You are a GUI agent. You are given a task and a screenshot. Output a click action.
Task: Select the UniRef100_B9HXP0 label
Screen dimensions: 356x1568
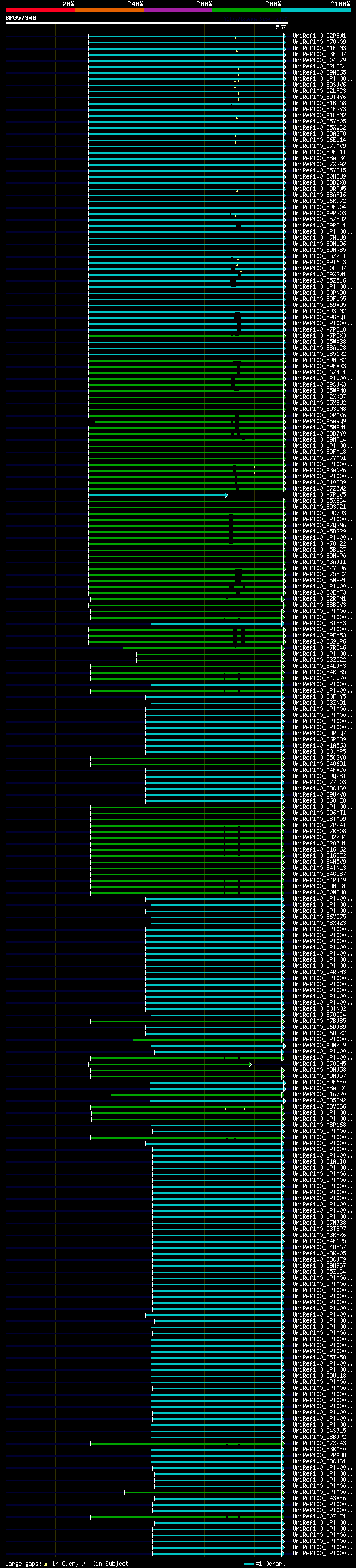click(x=319, y=556)
